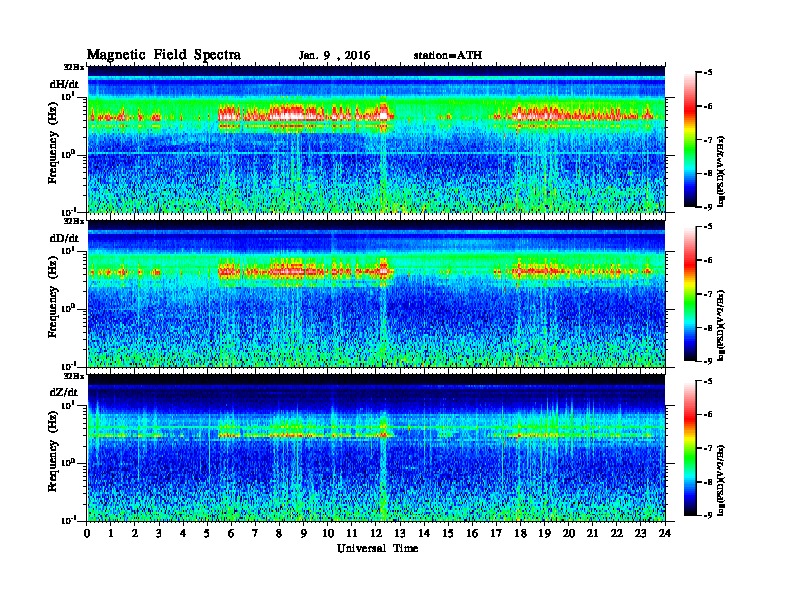792x612 pixels.
Task: Click hour tick label "4" on time axis
Action: (x=183, y=533)
